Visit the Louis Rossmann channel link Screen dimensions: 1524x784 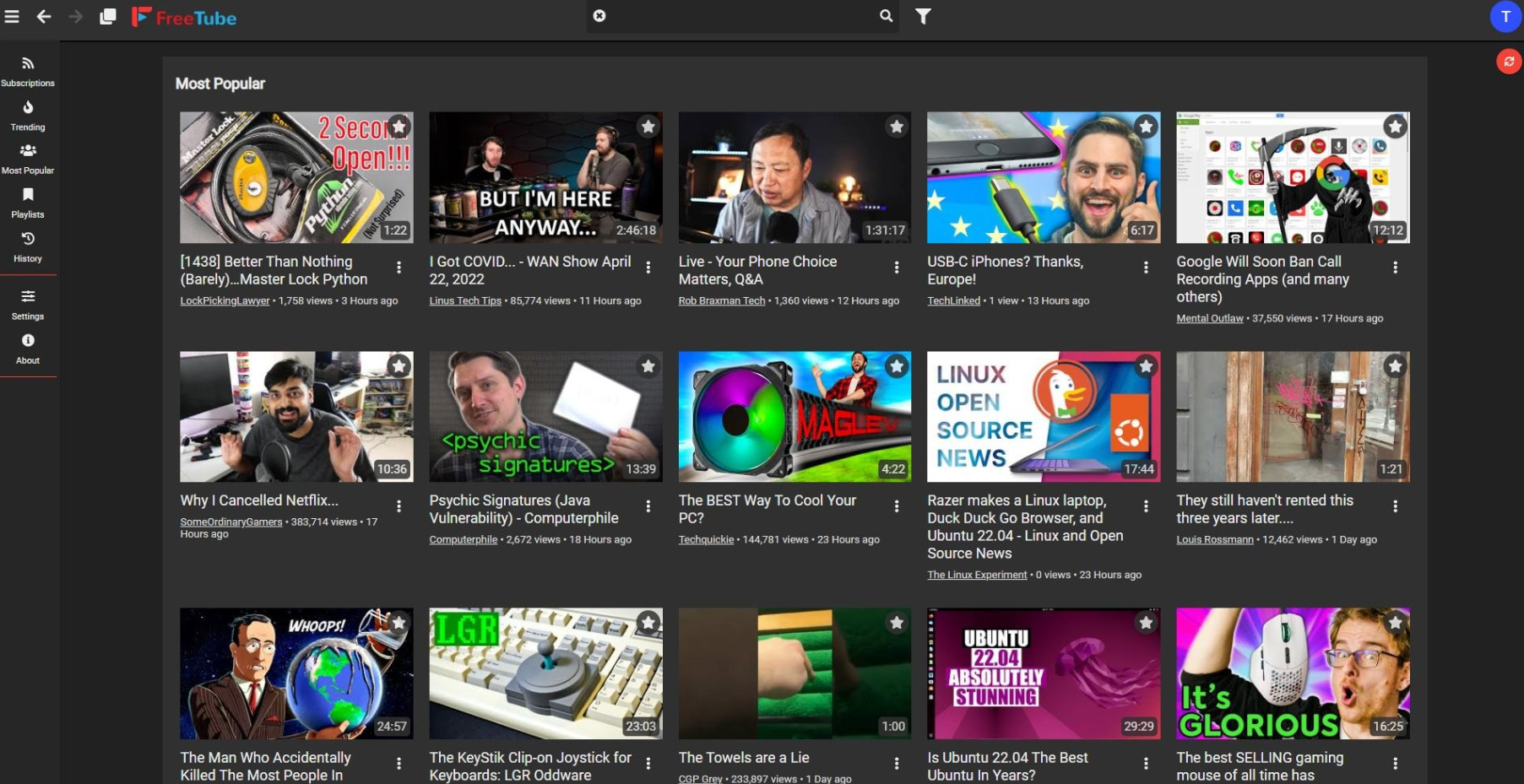pos(1214,540)
